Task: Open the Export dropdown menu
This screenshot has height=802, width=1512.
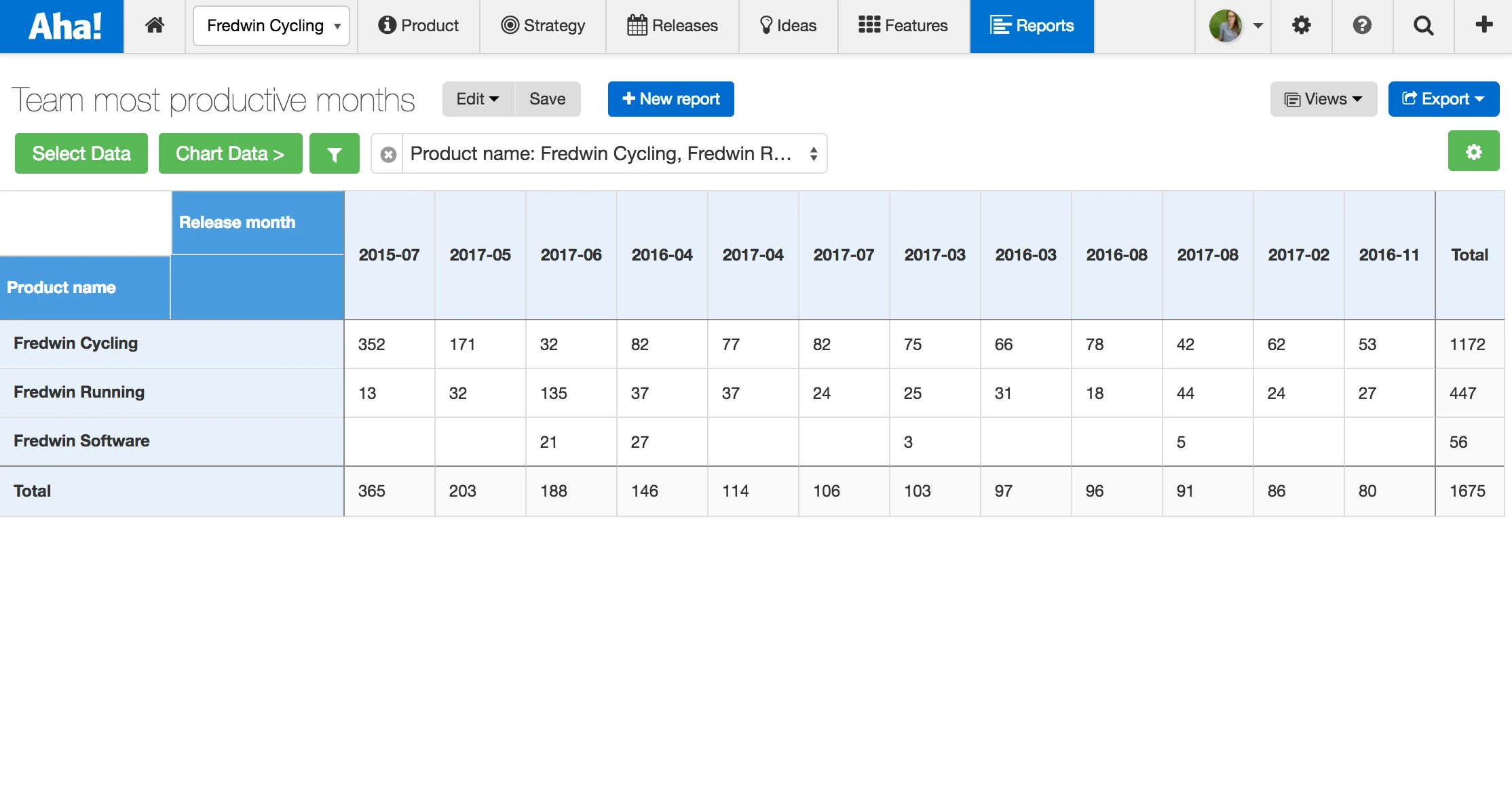Action: (x=1443, y=99)
